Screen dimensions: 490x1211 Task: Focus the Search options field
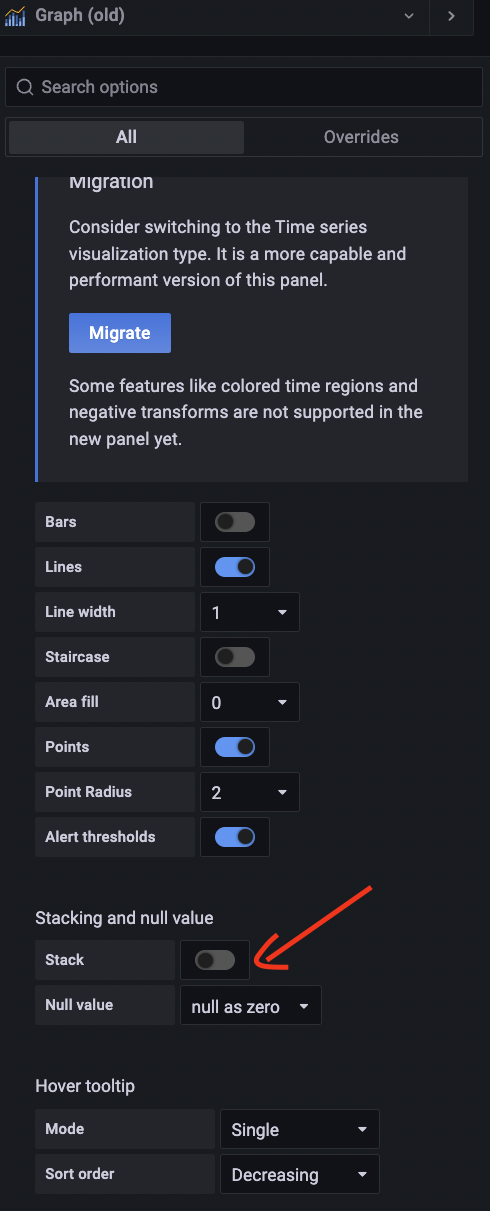[x=244, y=87]
